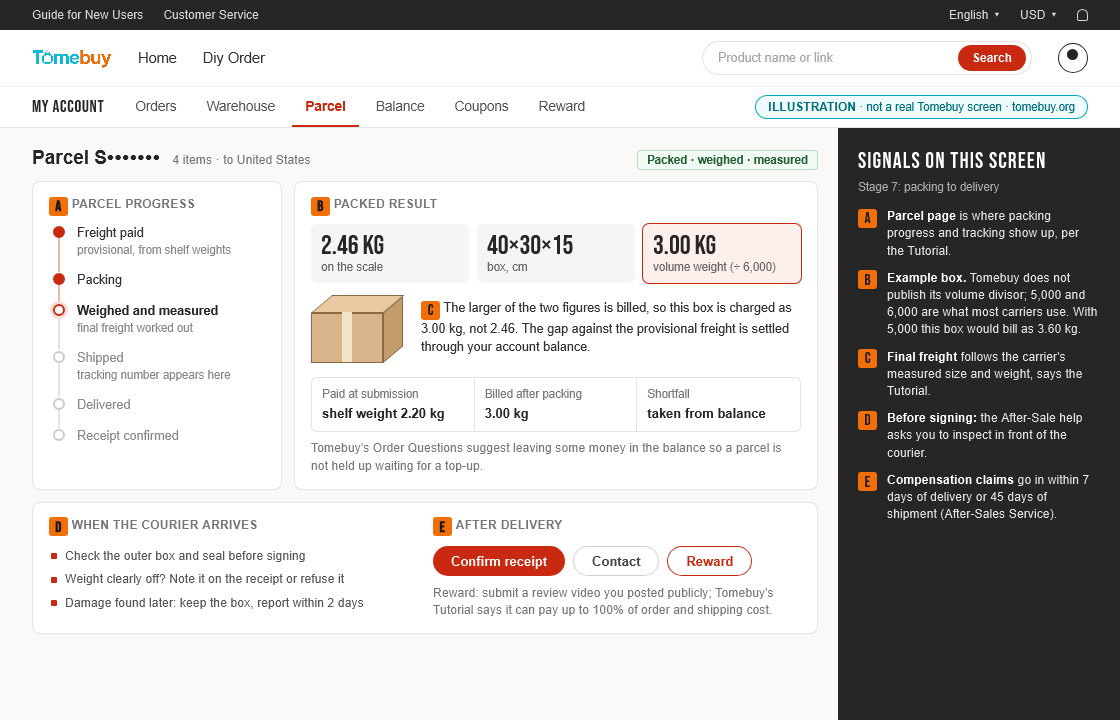Select the Receipt confirmed step dot
Image resolution: width=1120 pixels, height=720 pixels.
[x=59, y=435]
